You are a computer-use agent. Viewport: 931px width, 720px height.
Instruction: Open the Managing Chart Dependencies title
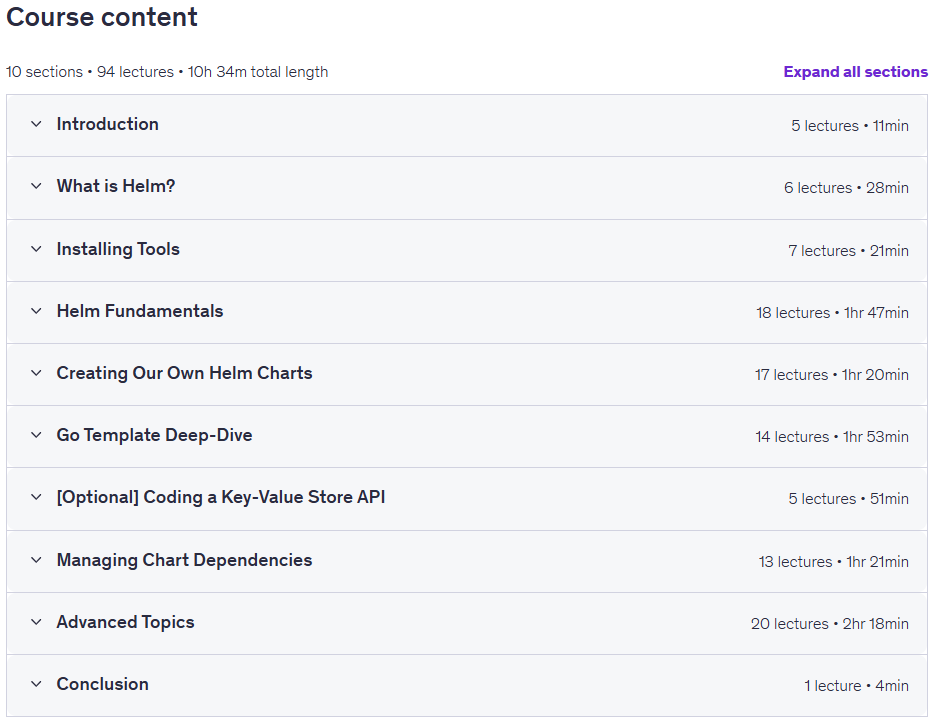pyautogui.click(x=184, y=560)
